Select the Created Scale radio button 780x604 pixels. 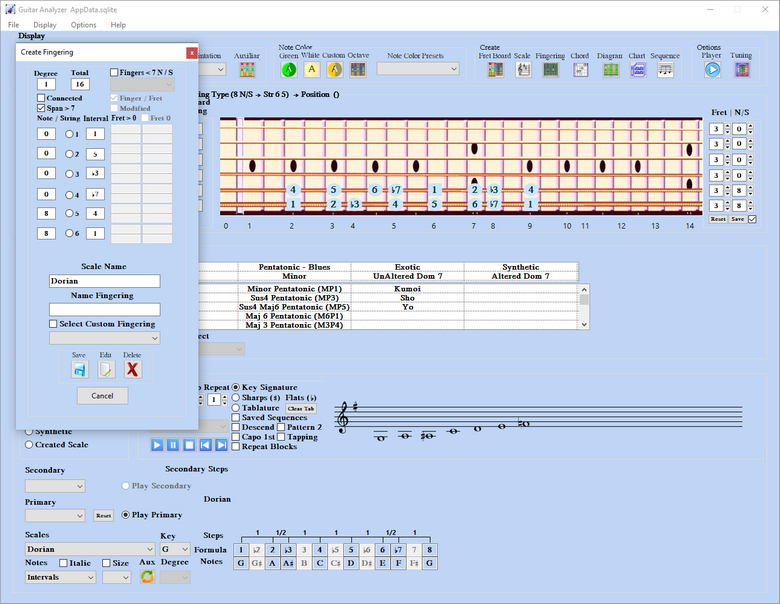point(29,445)
